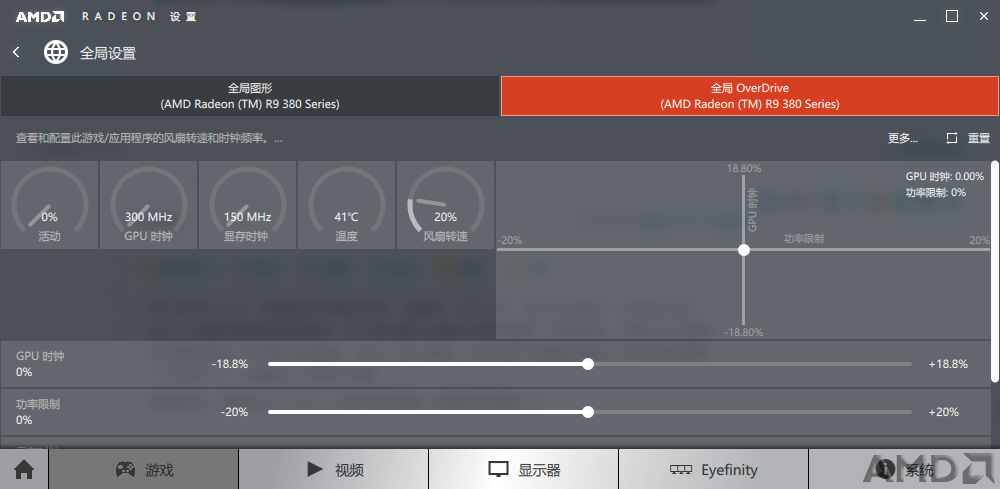
Task: Select the 全局 OverDrive tab
Action: 750,96
